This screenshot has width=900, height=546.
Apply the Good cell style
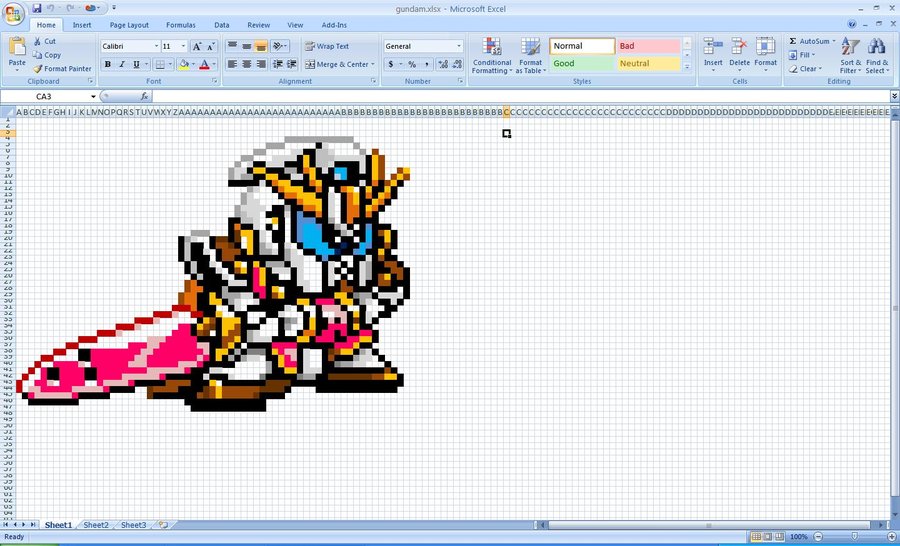coord(580,63)
